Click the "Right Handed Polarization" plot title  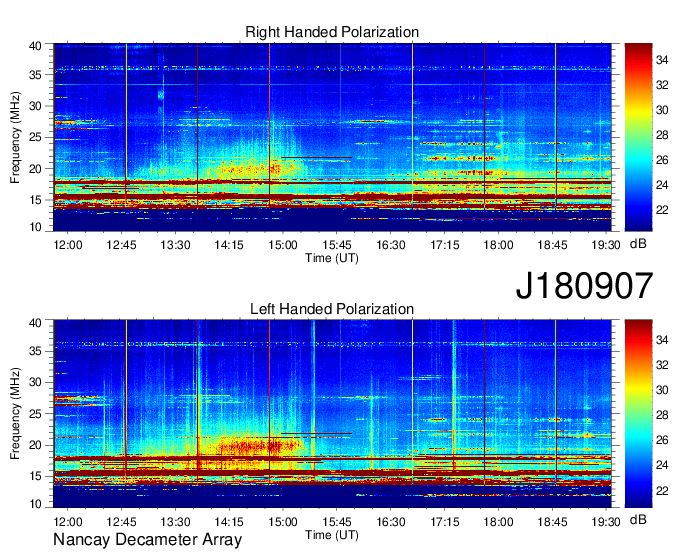(x=332, y=32)
